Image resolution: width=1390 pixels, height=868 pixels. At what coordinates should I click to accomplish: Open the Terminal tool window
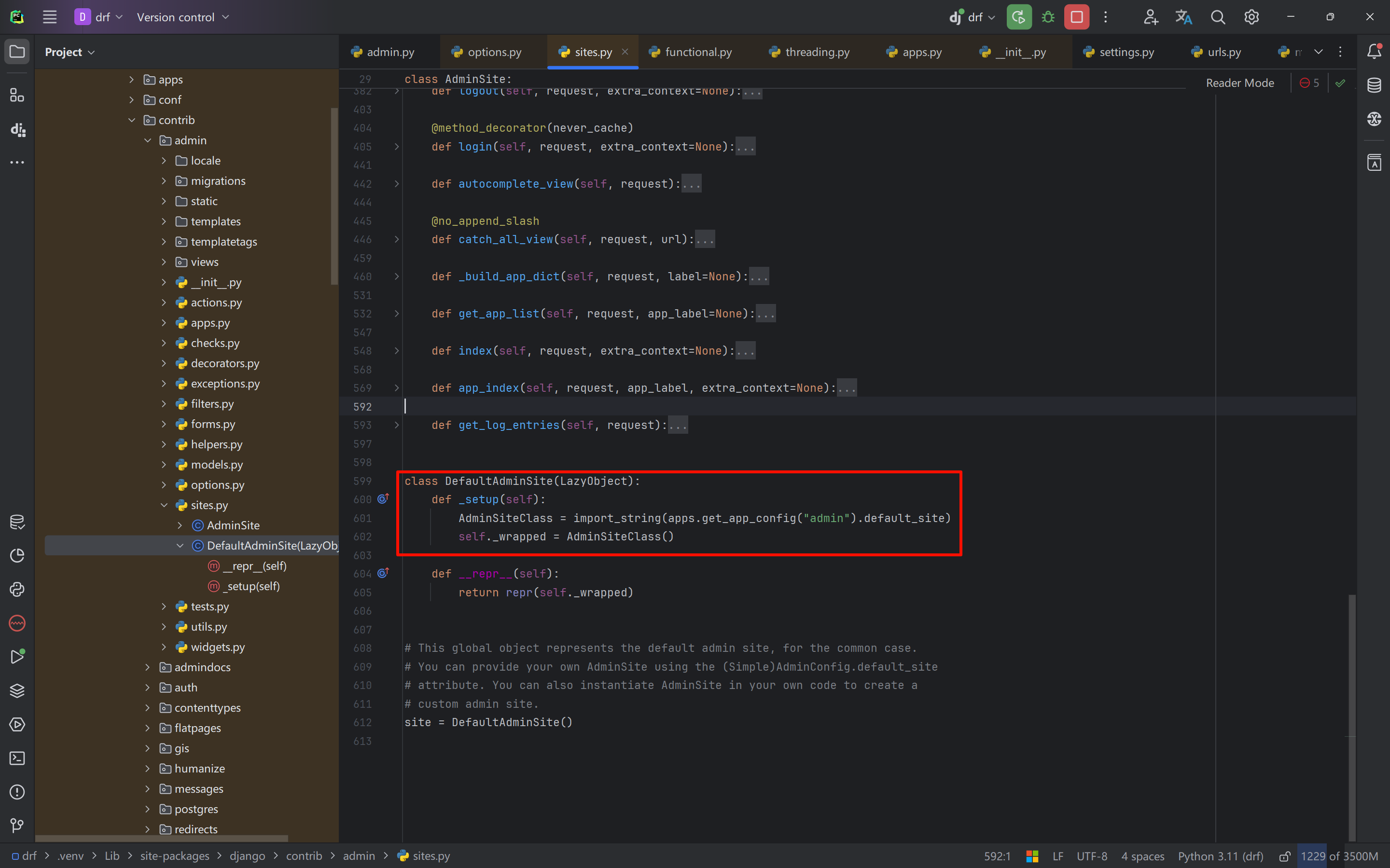[x=17, y=758]
